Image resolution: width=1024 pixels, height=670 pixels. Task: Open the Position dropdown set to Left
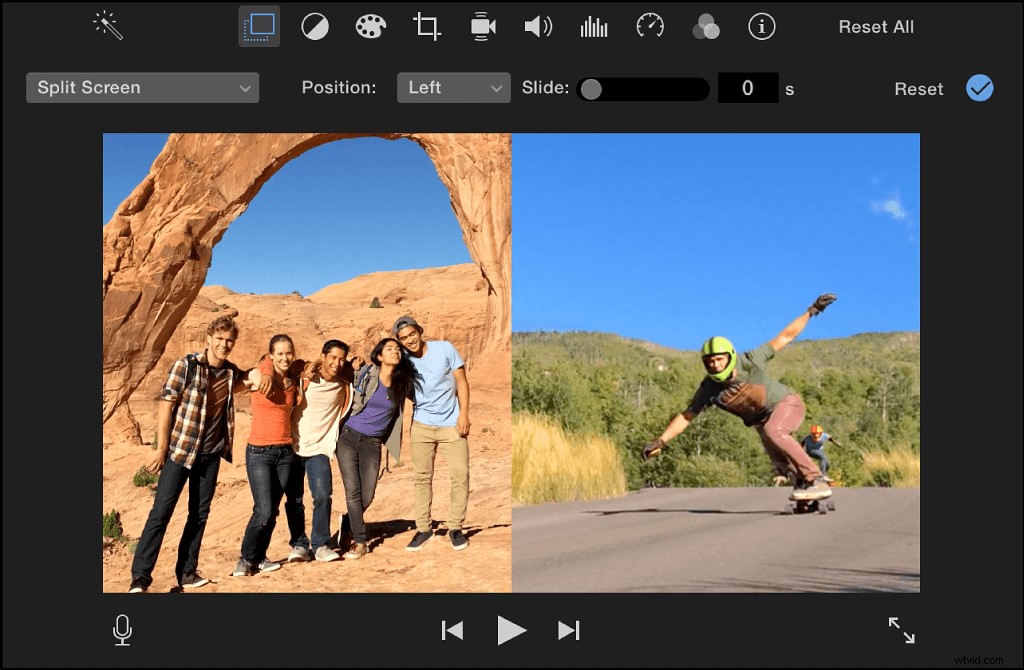tap(453, 88)
